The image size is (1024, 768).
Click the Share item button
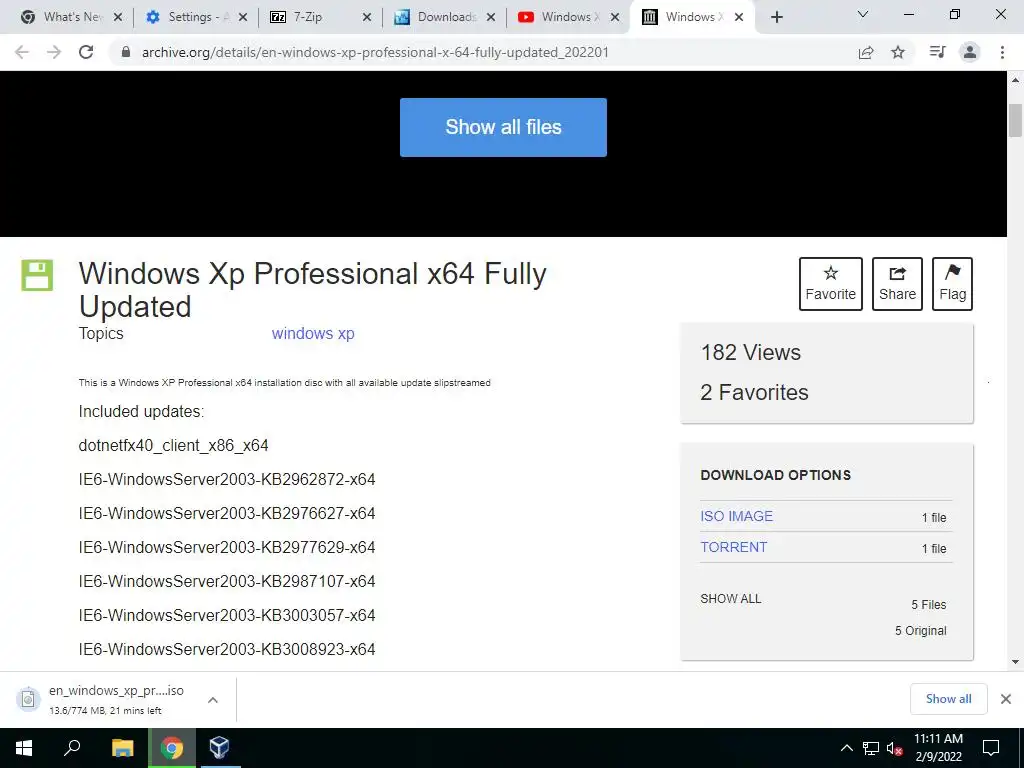[897, 283]
